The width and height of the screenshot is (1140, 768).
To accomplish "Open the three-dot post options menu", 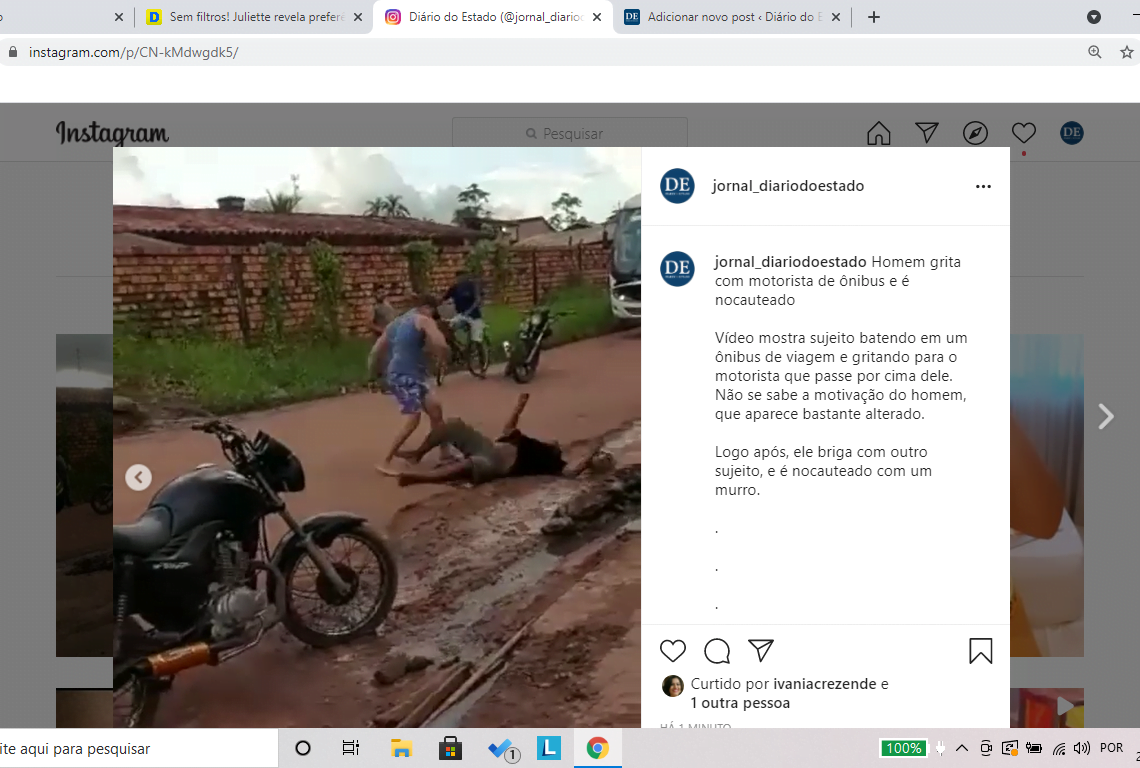I will click(983, 187).
